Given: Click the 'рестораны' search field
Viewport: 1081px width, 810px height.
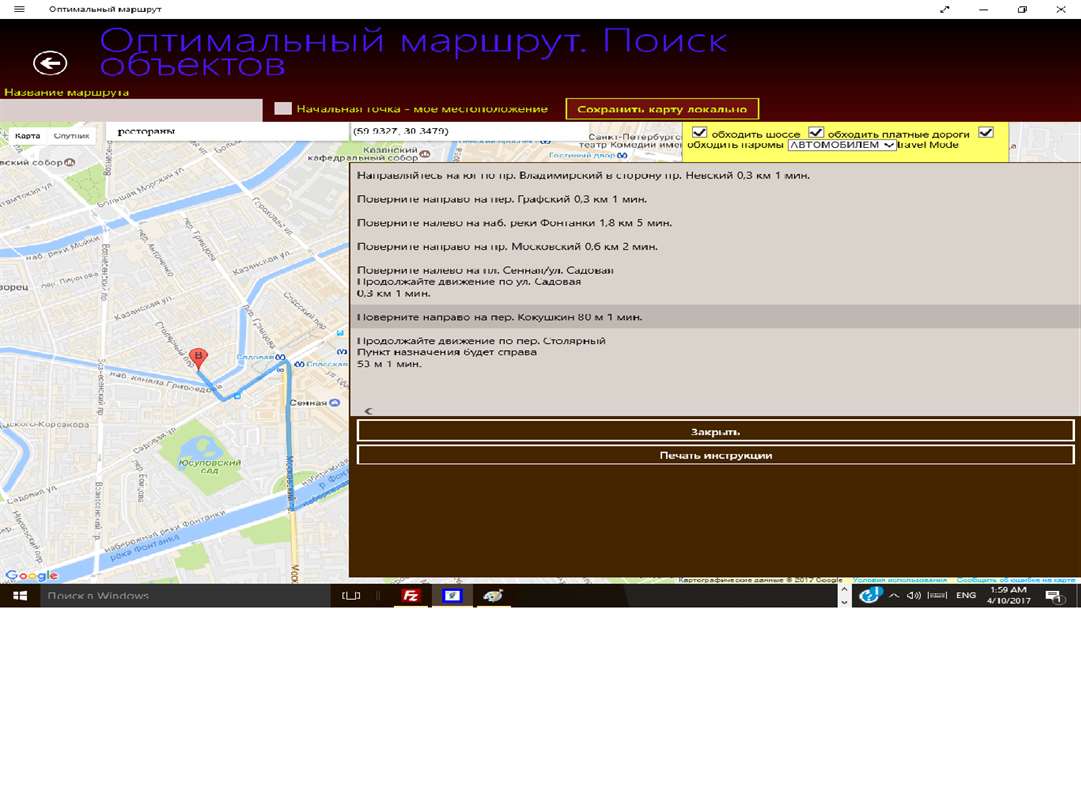Looking at the screenshot, I should 228,131.
